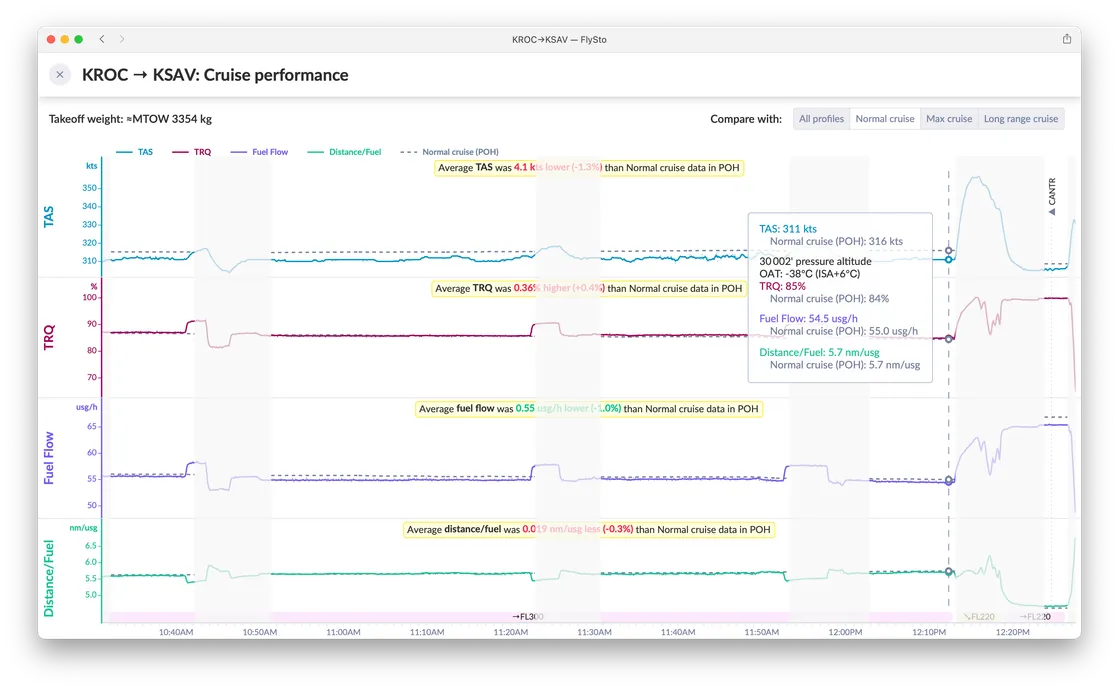Toggle Distance/Fuel legend entry
This screenshot has width=1120, height=690.
pos(344,152)
